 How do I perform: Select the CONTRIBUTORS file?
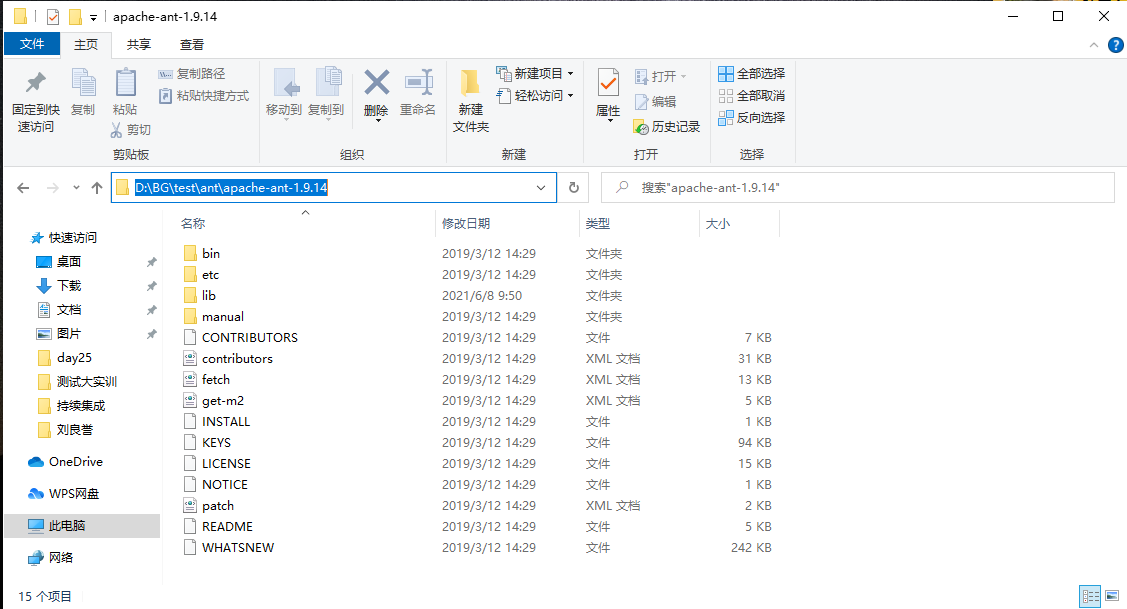241,337
